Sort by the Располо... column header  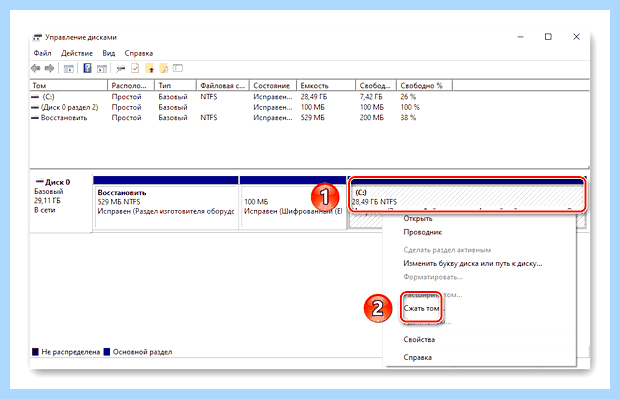(131, 85)
